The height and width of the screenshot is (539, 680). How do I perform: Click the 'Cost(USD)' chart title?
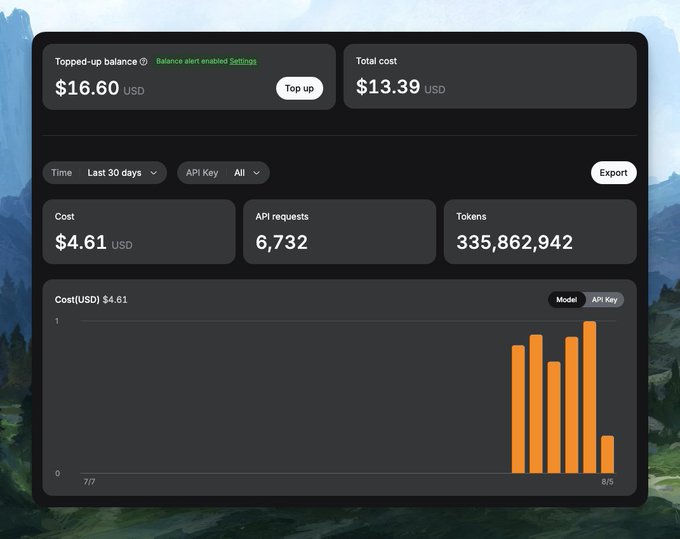[77, 300]
